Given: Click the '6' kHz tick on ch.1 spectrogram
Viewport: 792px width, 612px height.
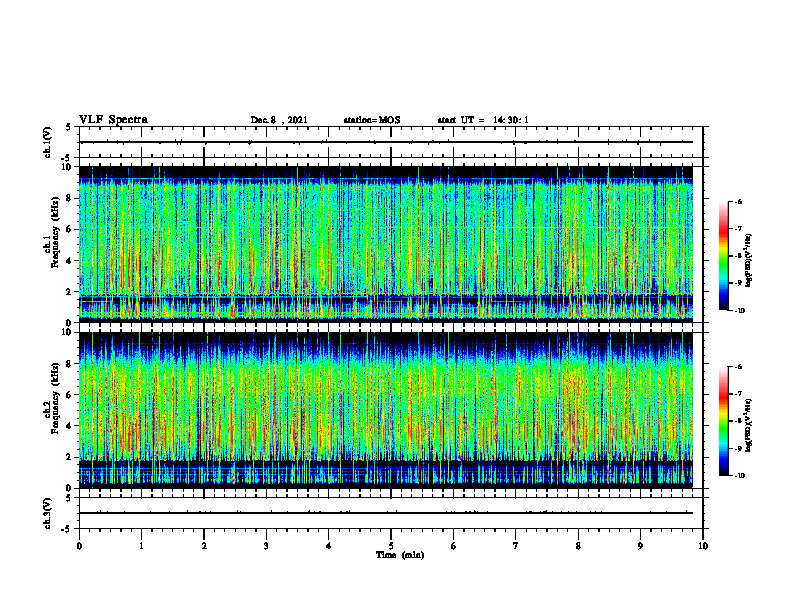Looking at the screenshot, I should click(70, 230).
